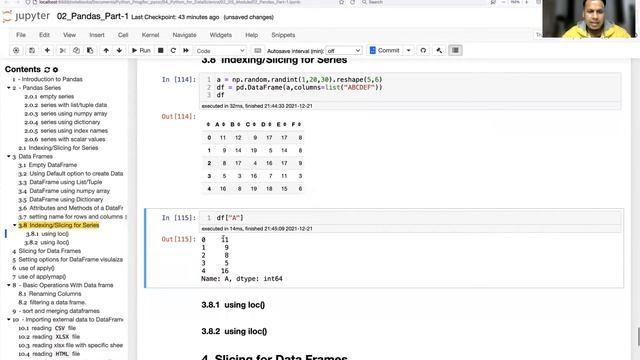This screenshot has height=360, width=640.
Task: Open the File menu
Action: click(x=21, y=35)
